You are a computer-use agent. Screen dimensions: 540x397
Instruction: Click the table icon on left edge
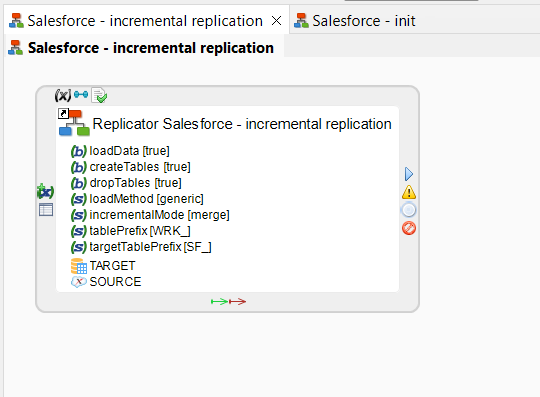pyautogui.click(x=46, y=209)
